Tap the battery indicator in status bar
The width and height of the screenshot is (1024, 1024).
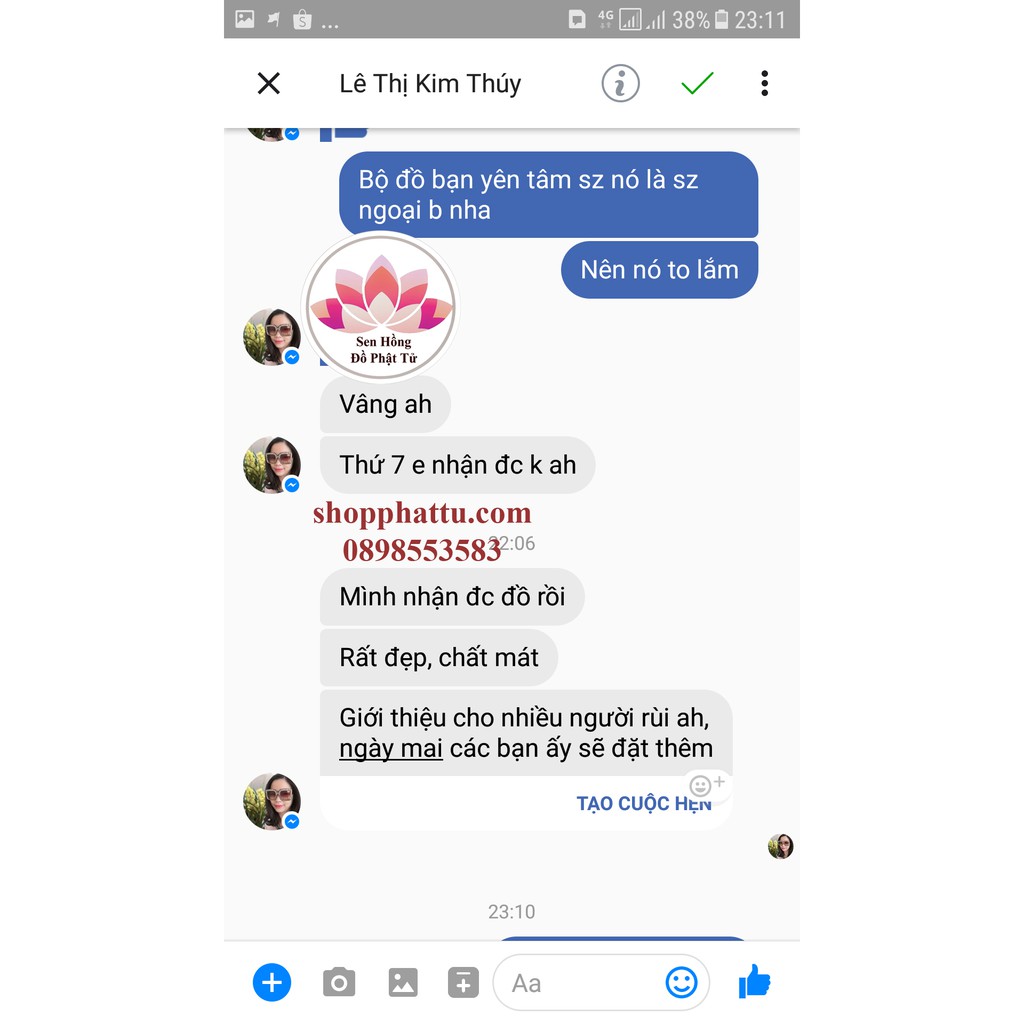721,20
